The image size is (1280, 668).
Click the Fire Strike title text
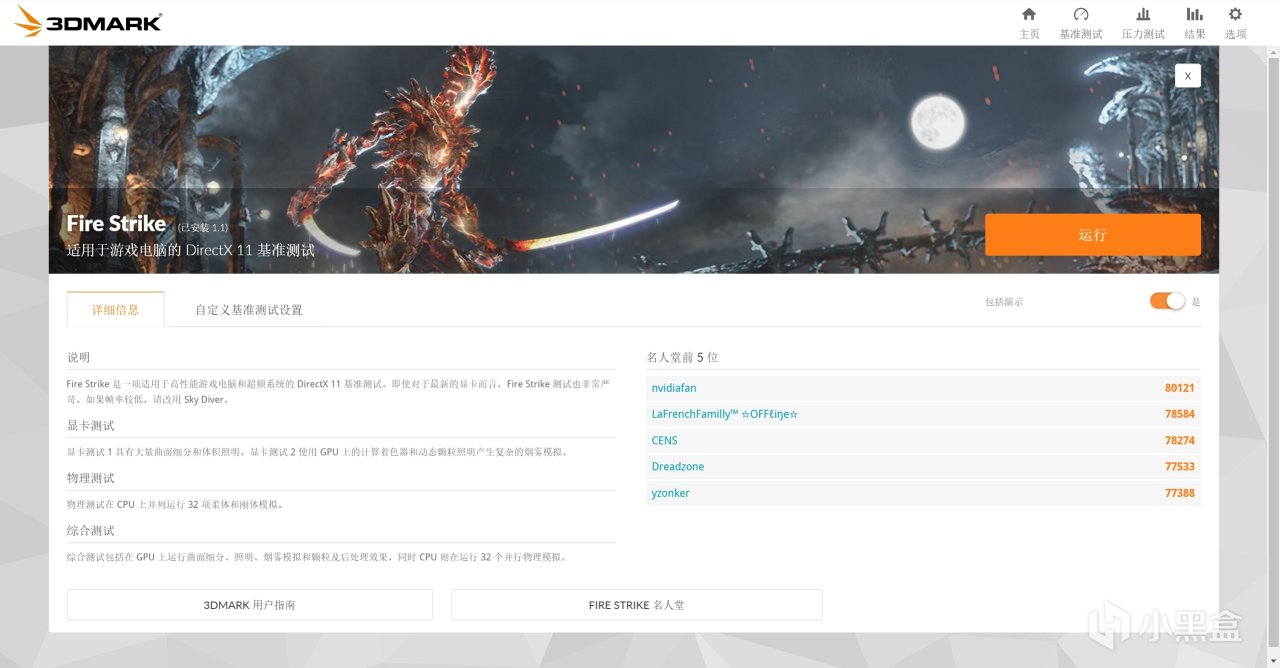[x=116, y=224]
